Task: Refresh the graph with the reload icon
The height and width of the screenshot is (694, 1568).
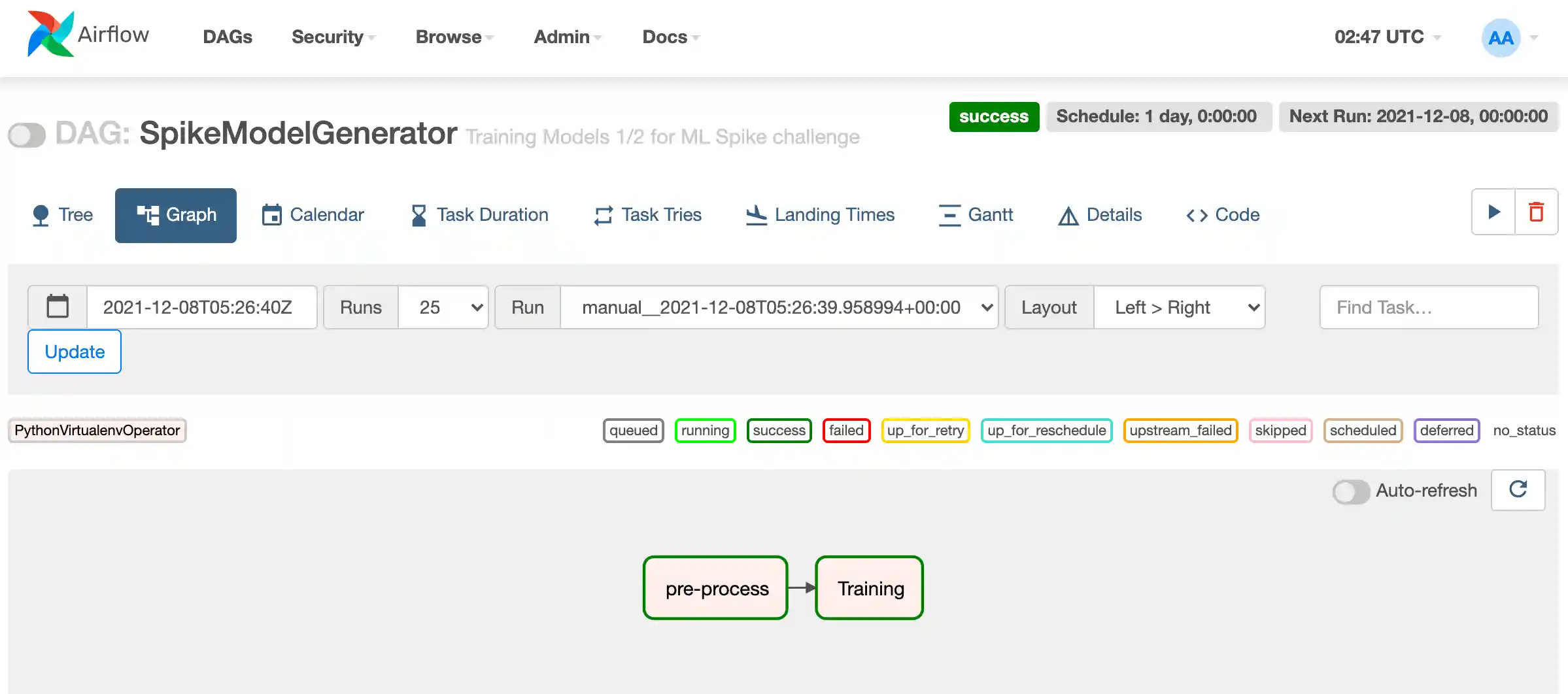Action: coord(1518,490)
